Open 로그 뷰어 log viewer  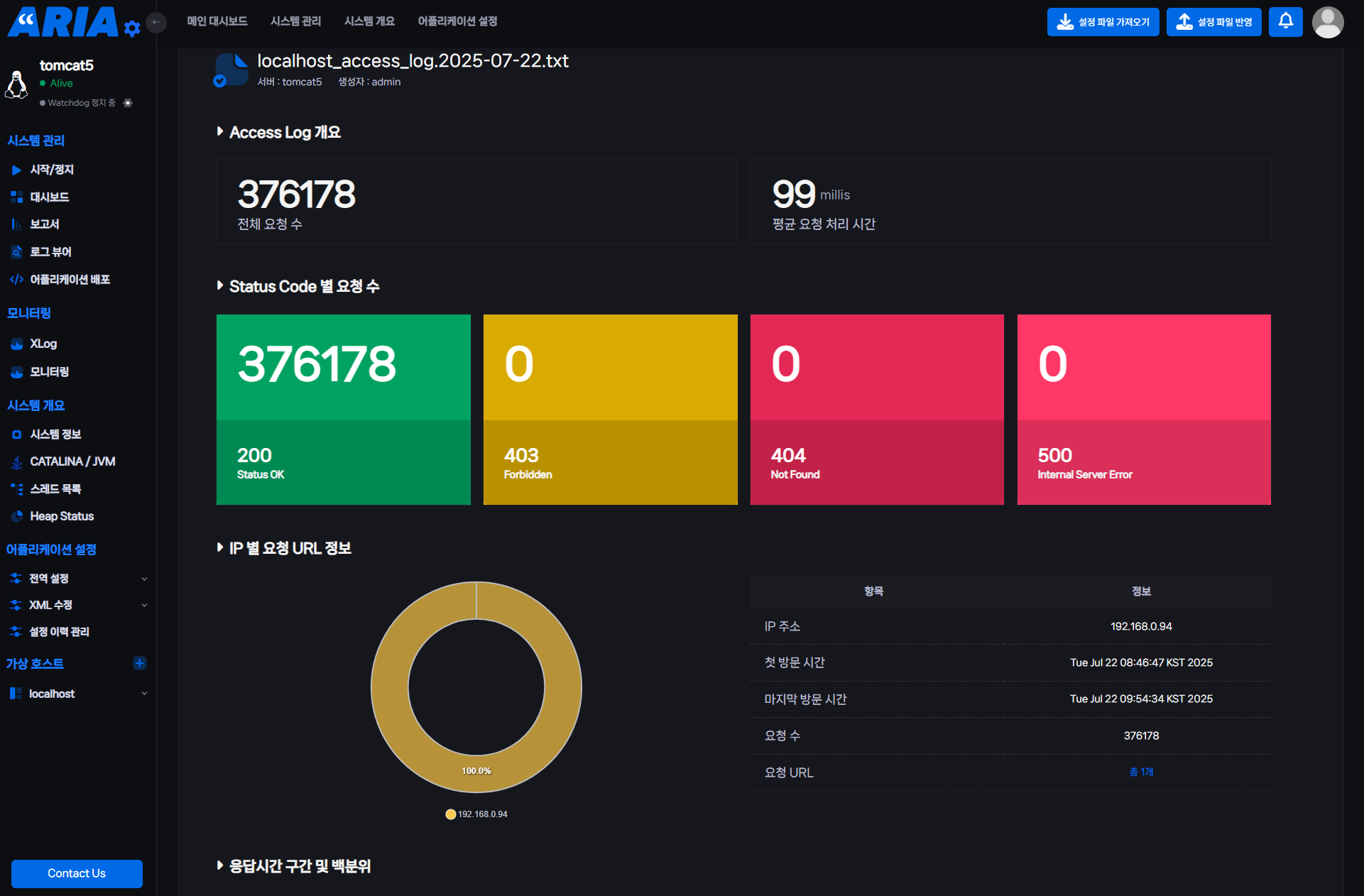50,252
